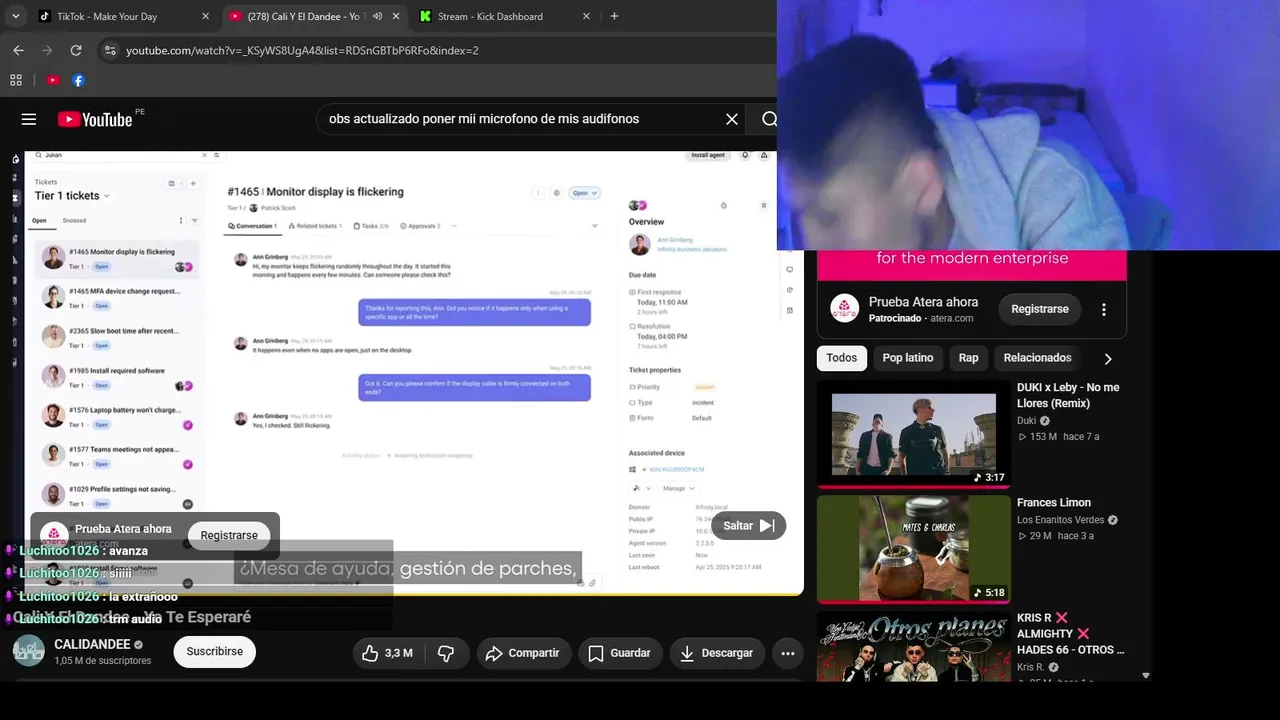Open the DUKI x Leby video thumbnail
Screen dimensions: 1280x720
tap(914, 433)
